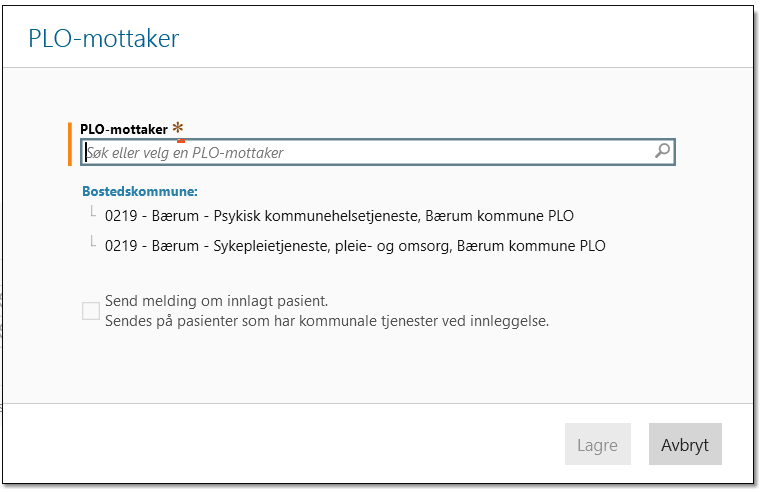
Task: Click the '0219' code of the Psykisk kommunehelsetjeneste entry
Action: 121,216
